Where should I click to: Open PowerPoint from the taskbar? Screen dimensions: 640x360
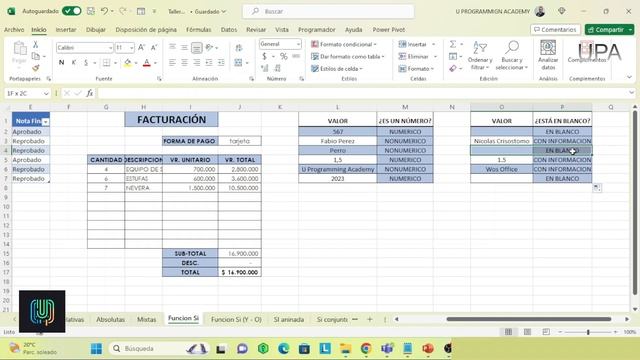coord(428,349)
